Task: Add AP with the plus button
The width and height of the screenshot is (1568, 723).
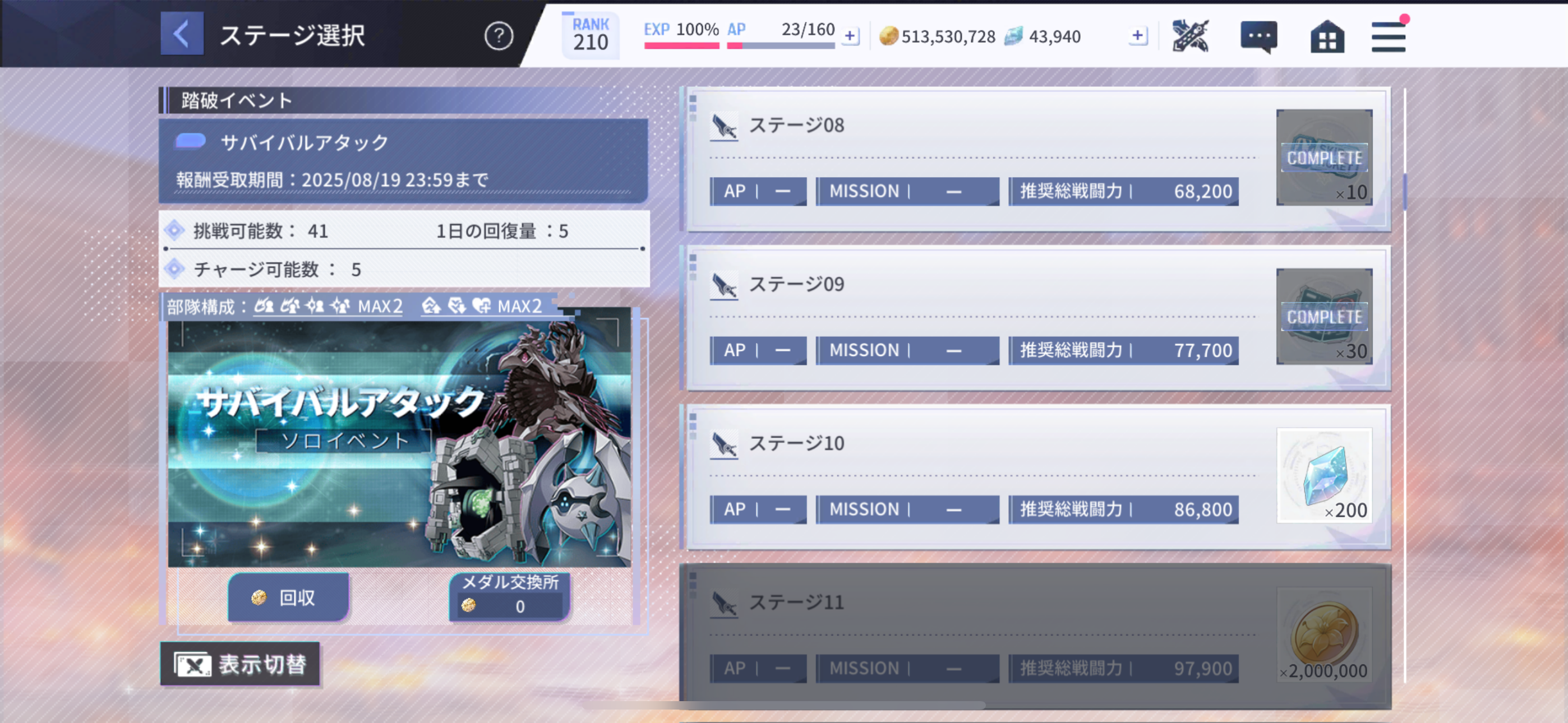Action: tap(850, 36)
